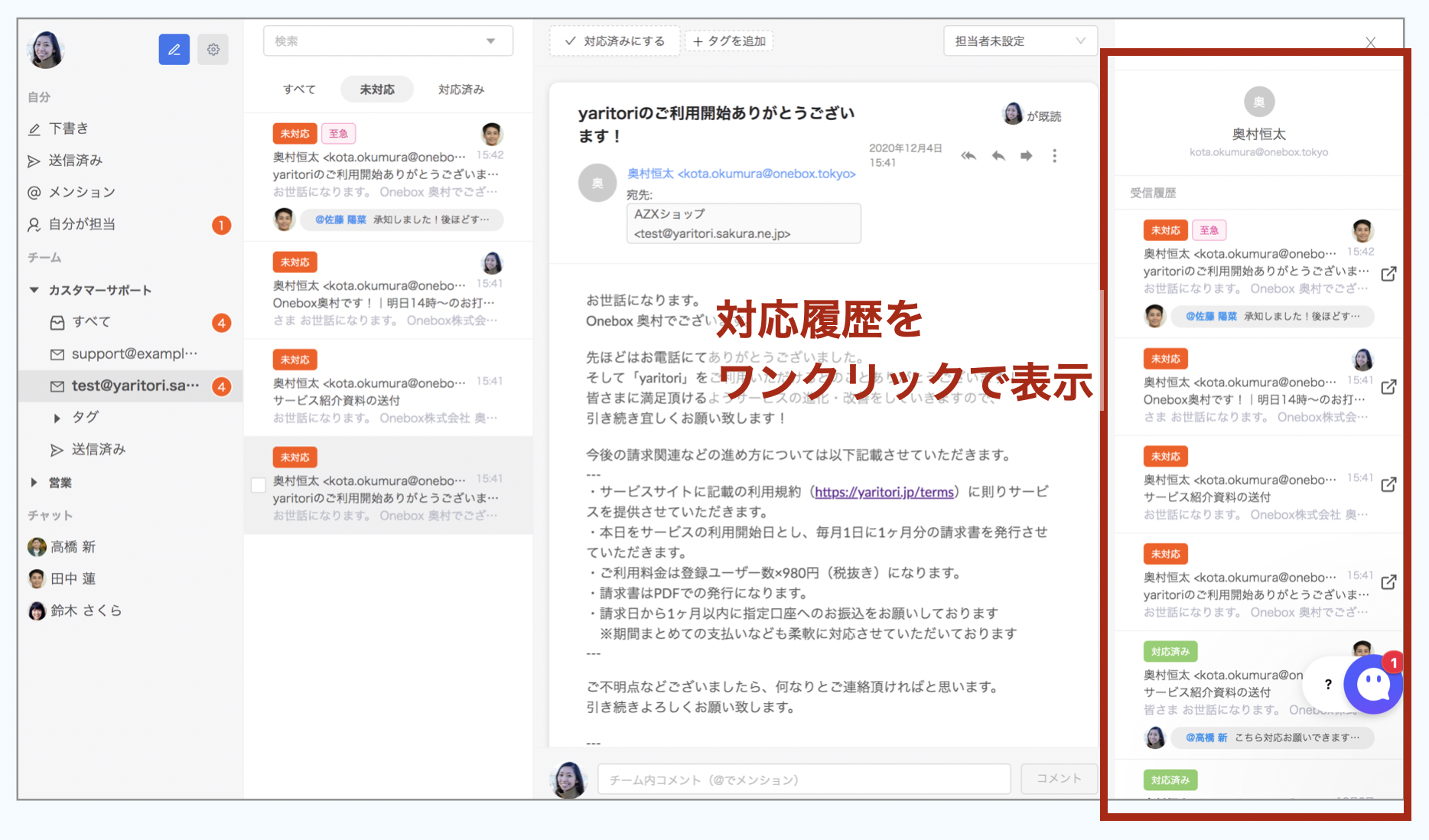Viewport: 1429px width, 840px height.
Task: Close the history panel with X
Action: point(1370,43)
